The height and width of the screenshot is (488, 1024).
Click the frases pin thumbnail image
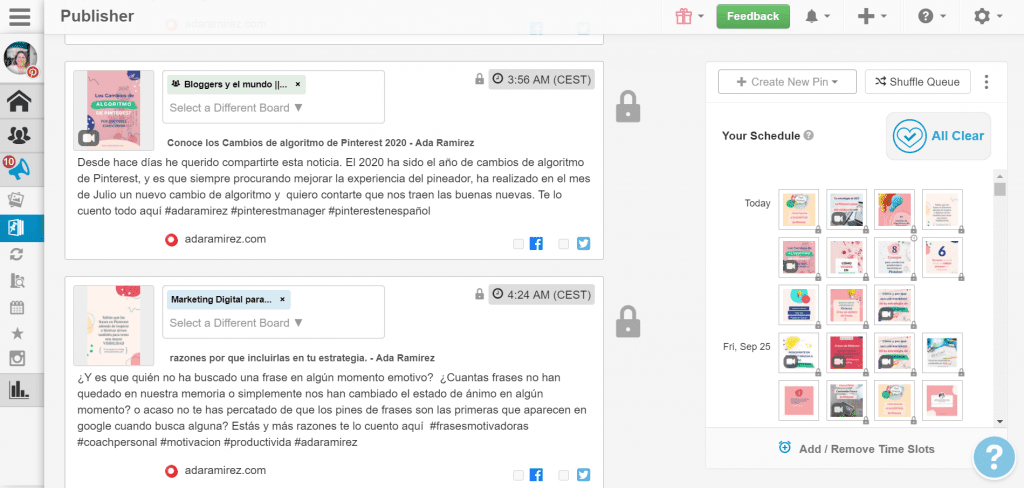[114, 325]
